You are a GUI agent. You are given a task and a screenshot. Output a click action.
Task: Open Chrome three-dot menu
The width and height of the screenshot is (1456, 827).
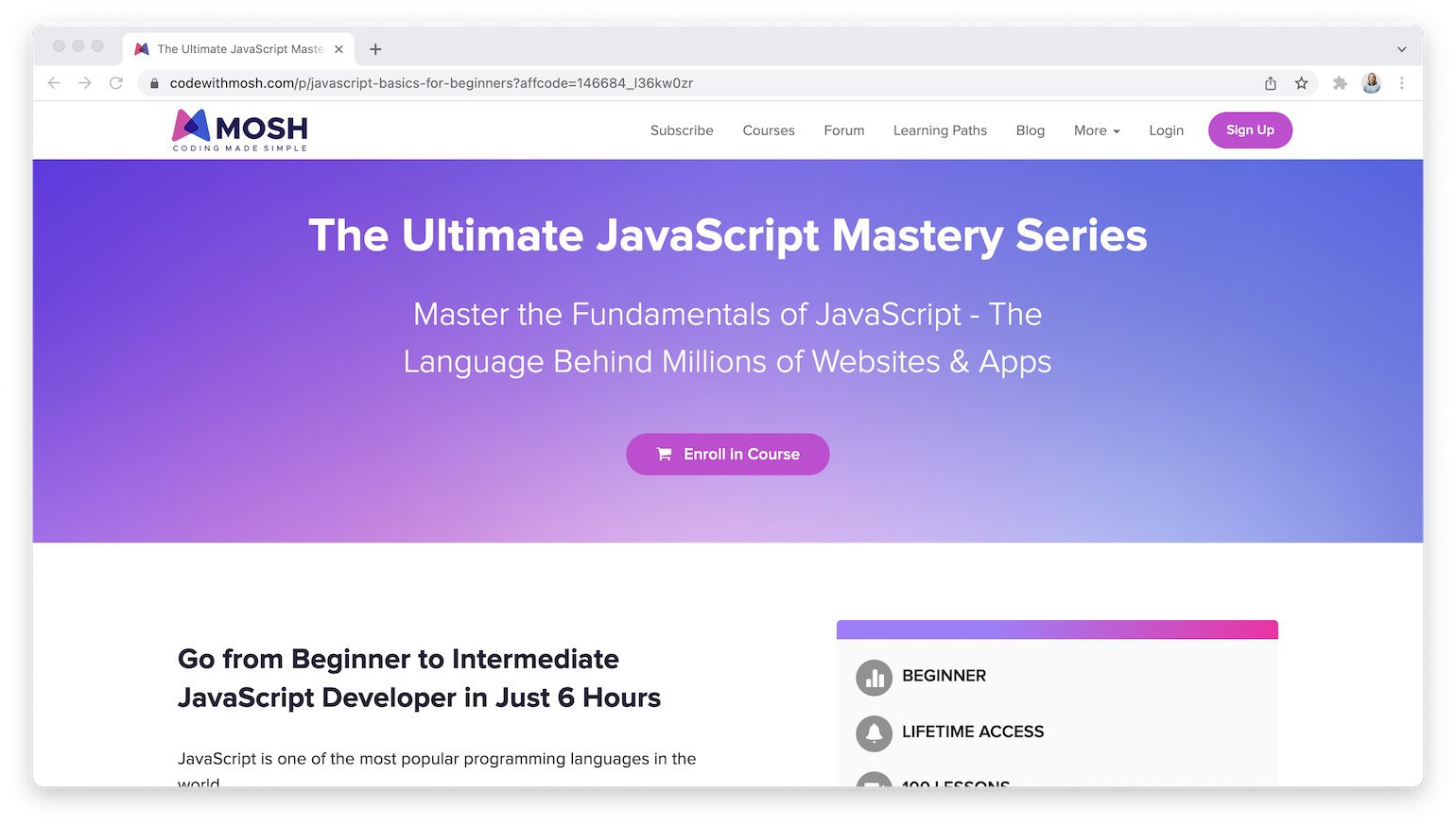coord(1402,83)
